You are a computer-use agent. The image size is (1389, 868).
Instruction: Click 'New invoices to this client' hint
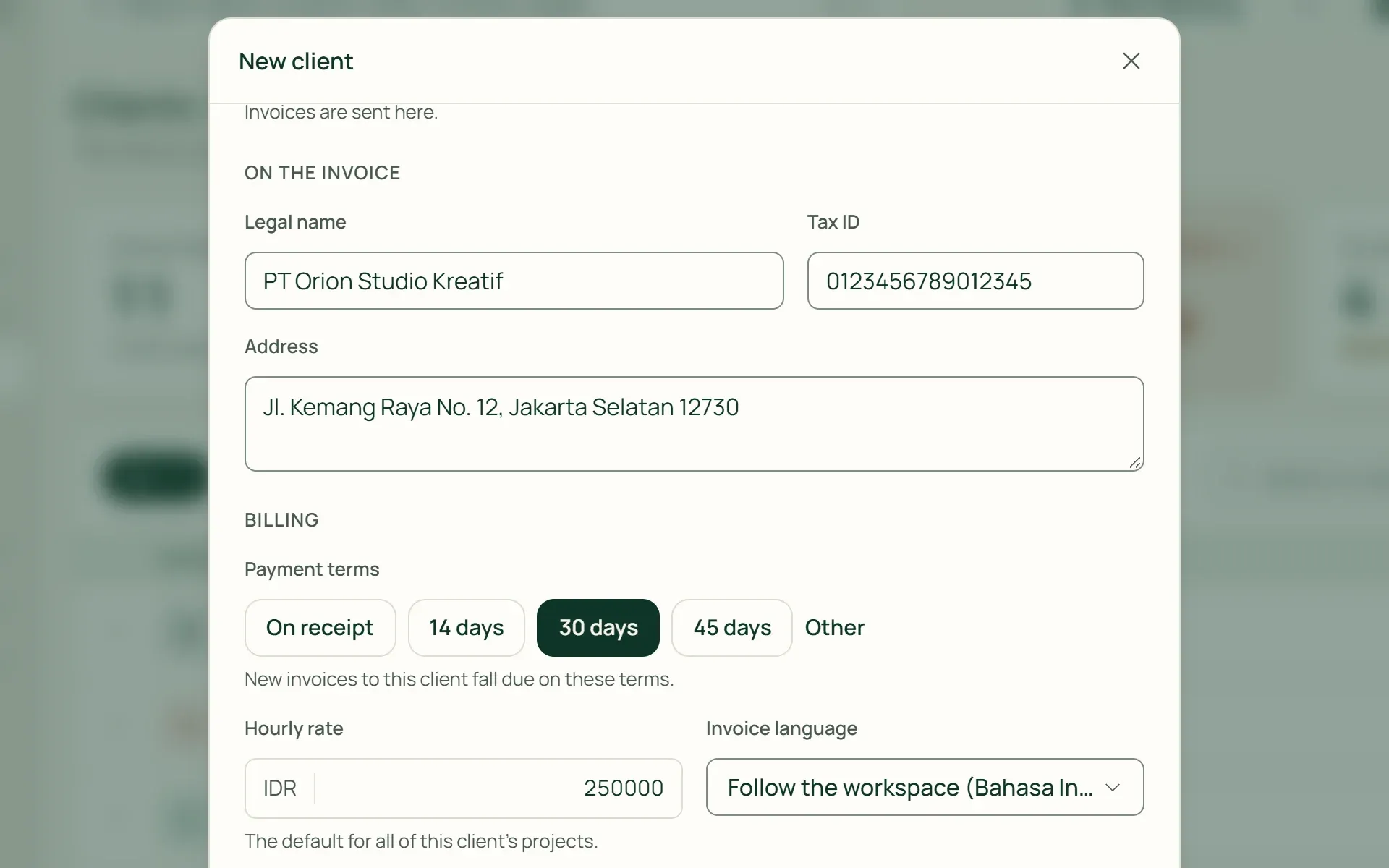pyautogui.click(x=459, y=679)
